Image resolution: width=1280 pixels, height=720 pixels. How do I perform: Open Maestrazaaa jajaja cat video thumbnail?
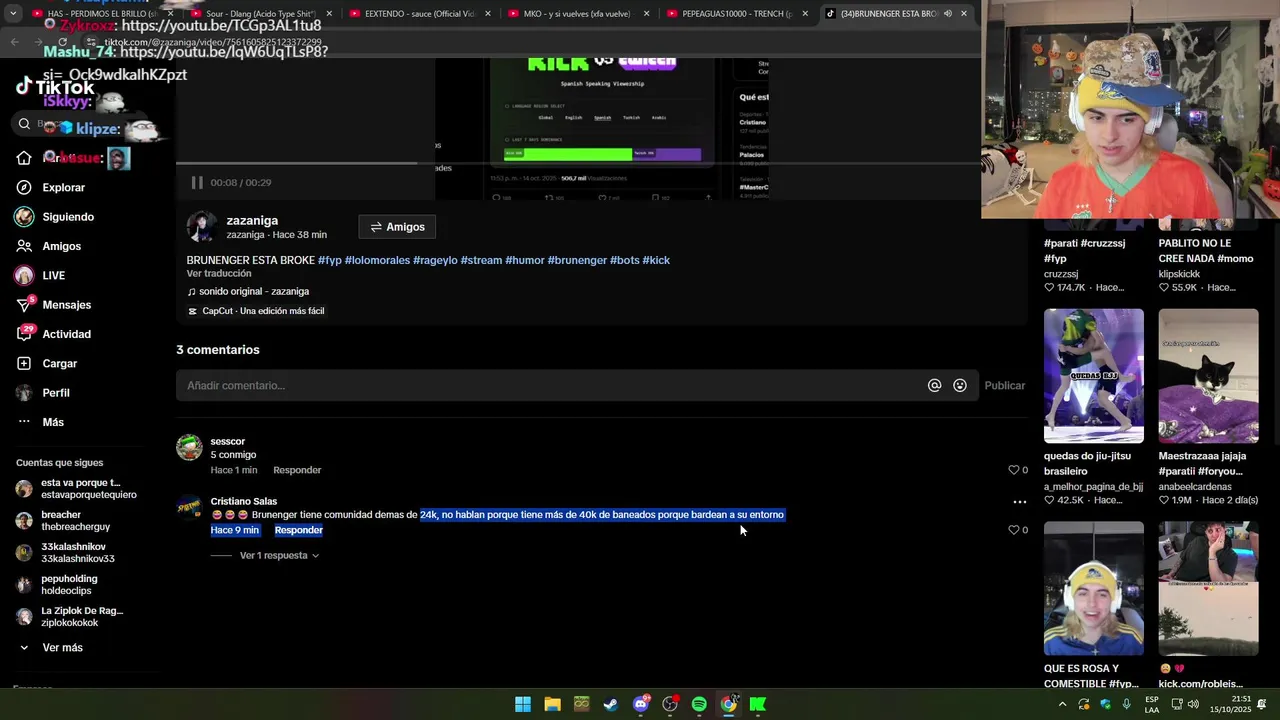tap(1208, 375)
